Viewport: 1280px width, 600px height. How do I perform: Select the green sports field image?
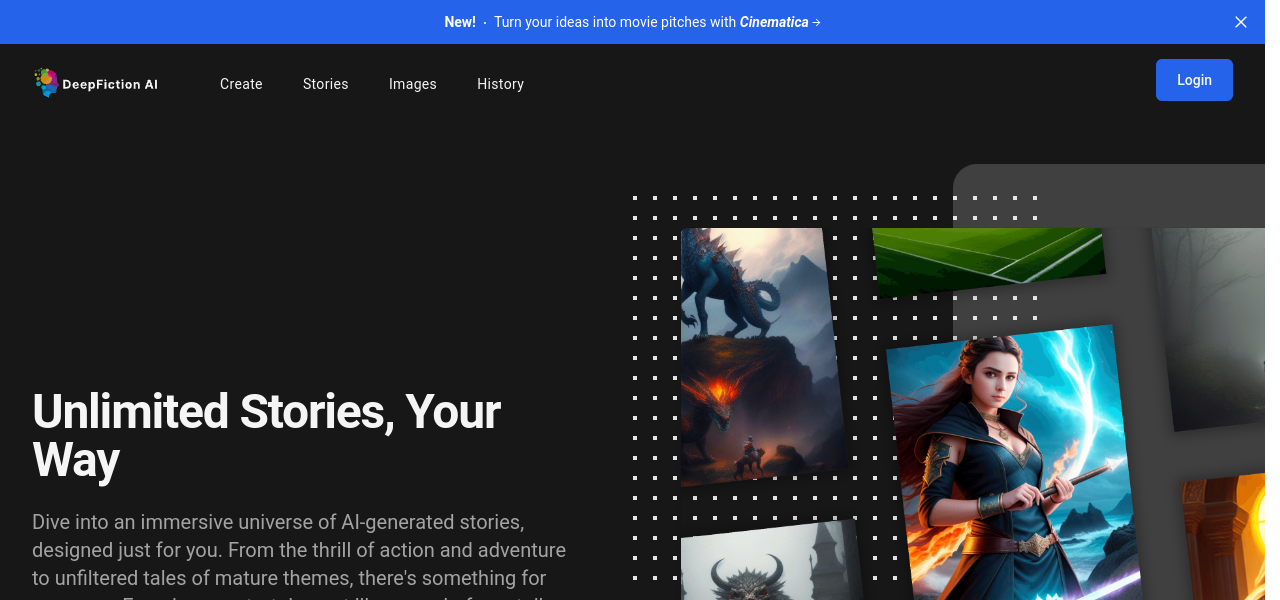988,260
